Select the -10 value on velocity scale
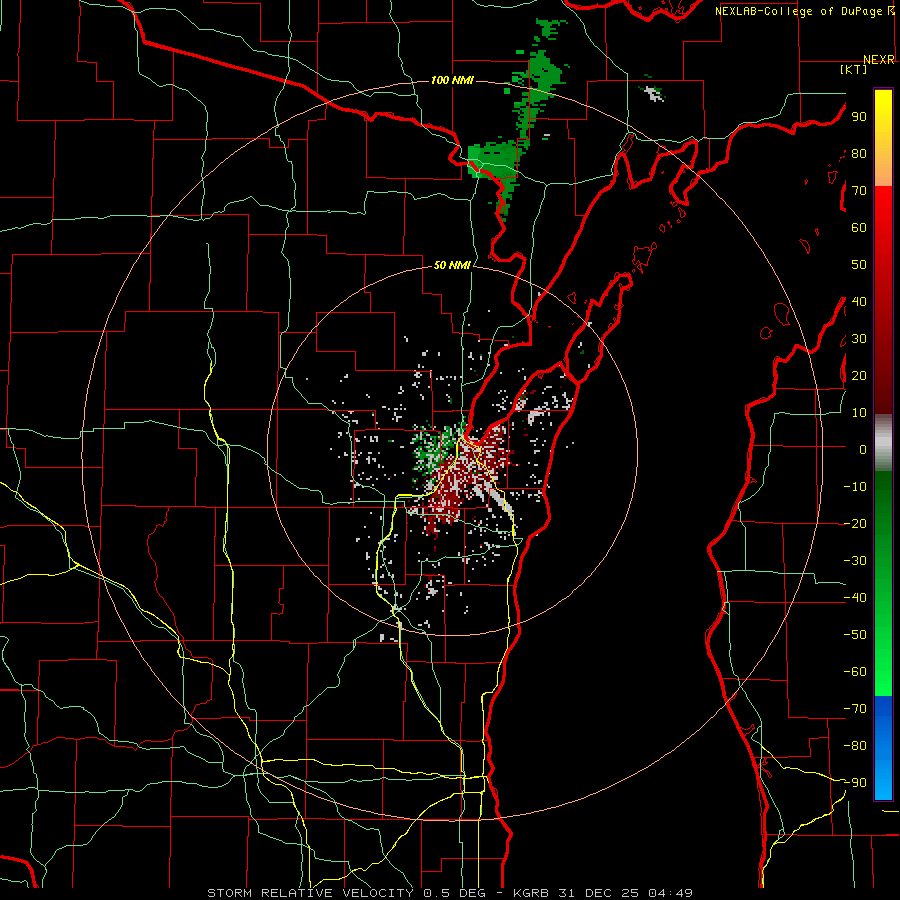This screenshot has width=900, height=900. pyautogui.click(x=855, y=487)
